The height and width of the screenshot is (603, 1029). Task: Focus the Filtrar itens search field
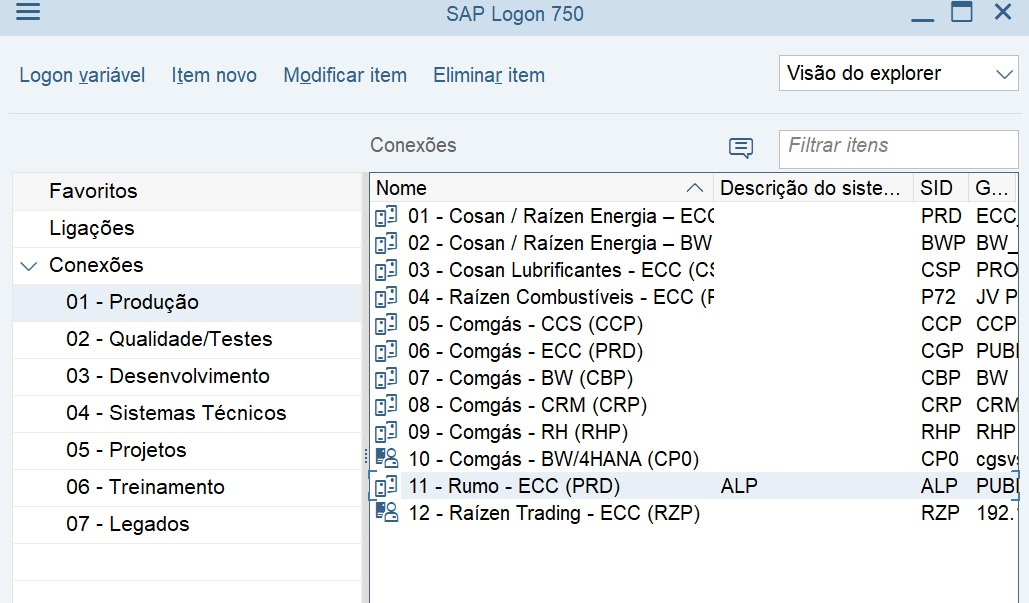point(898,149)
